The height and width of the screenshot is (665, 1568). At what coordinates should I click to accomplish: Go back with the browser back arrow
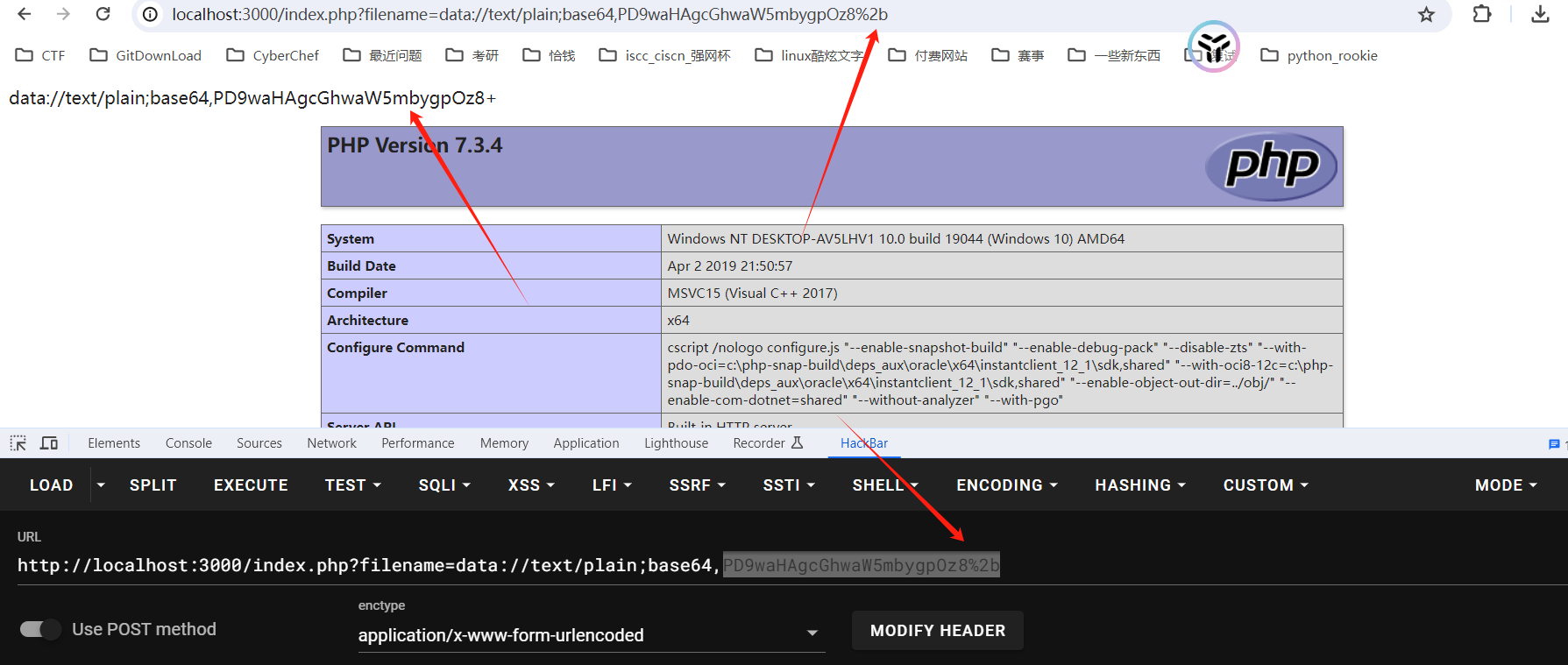25,14
